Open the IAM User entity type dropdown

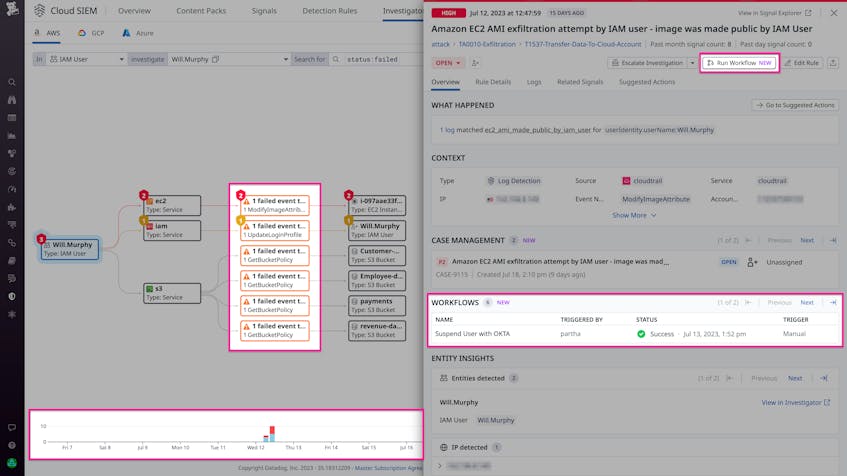(x=86, y=59)
